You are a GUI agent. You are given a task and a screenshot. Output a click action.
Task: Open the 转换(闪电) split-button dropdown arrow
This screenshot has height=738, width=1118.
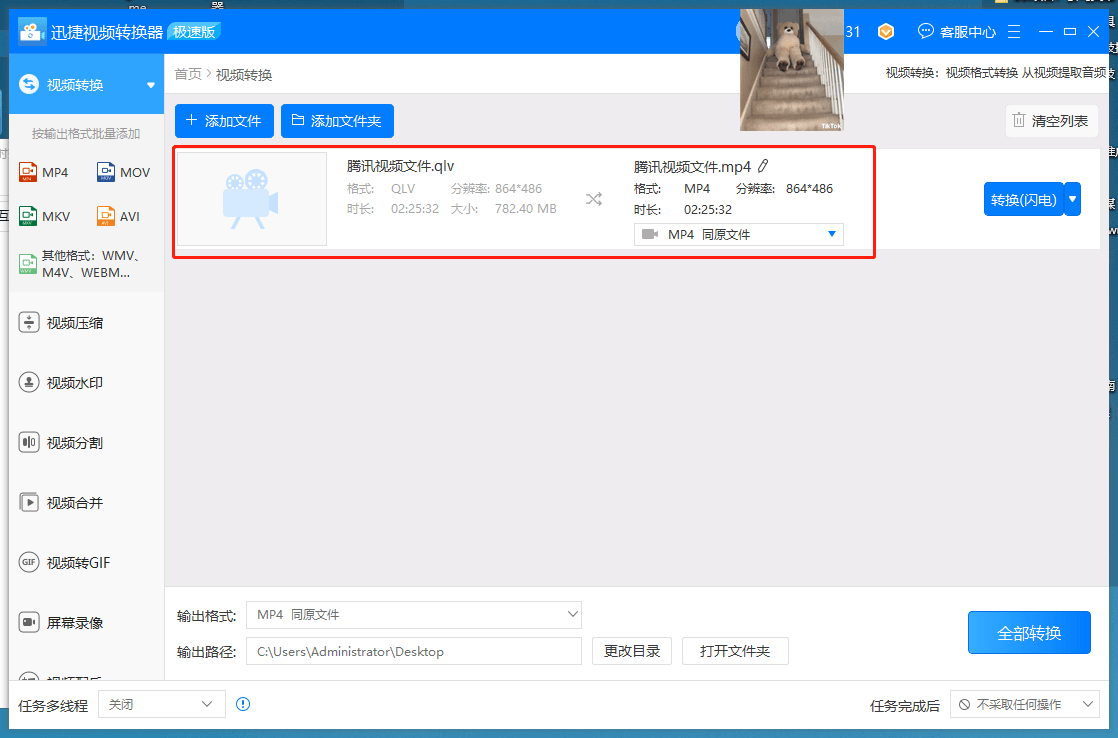coord(1071,199)
